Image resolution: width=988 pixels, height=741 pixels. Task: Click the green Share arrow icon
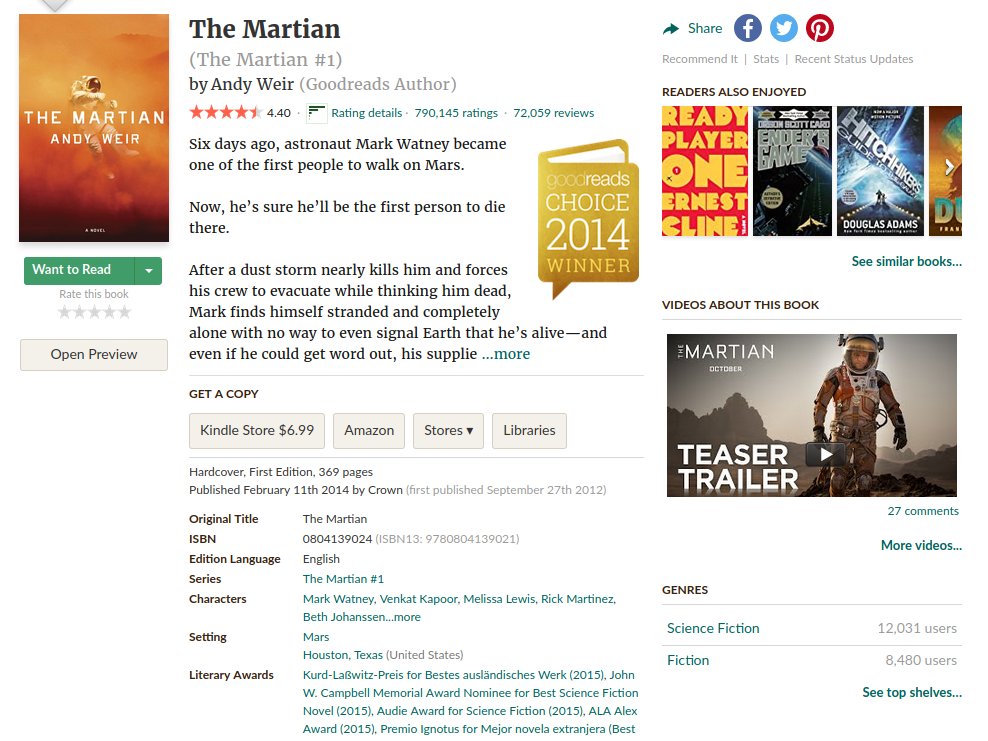pyautogui.click(x=671, y=28)
